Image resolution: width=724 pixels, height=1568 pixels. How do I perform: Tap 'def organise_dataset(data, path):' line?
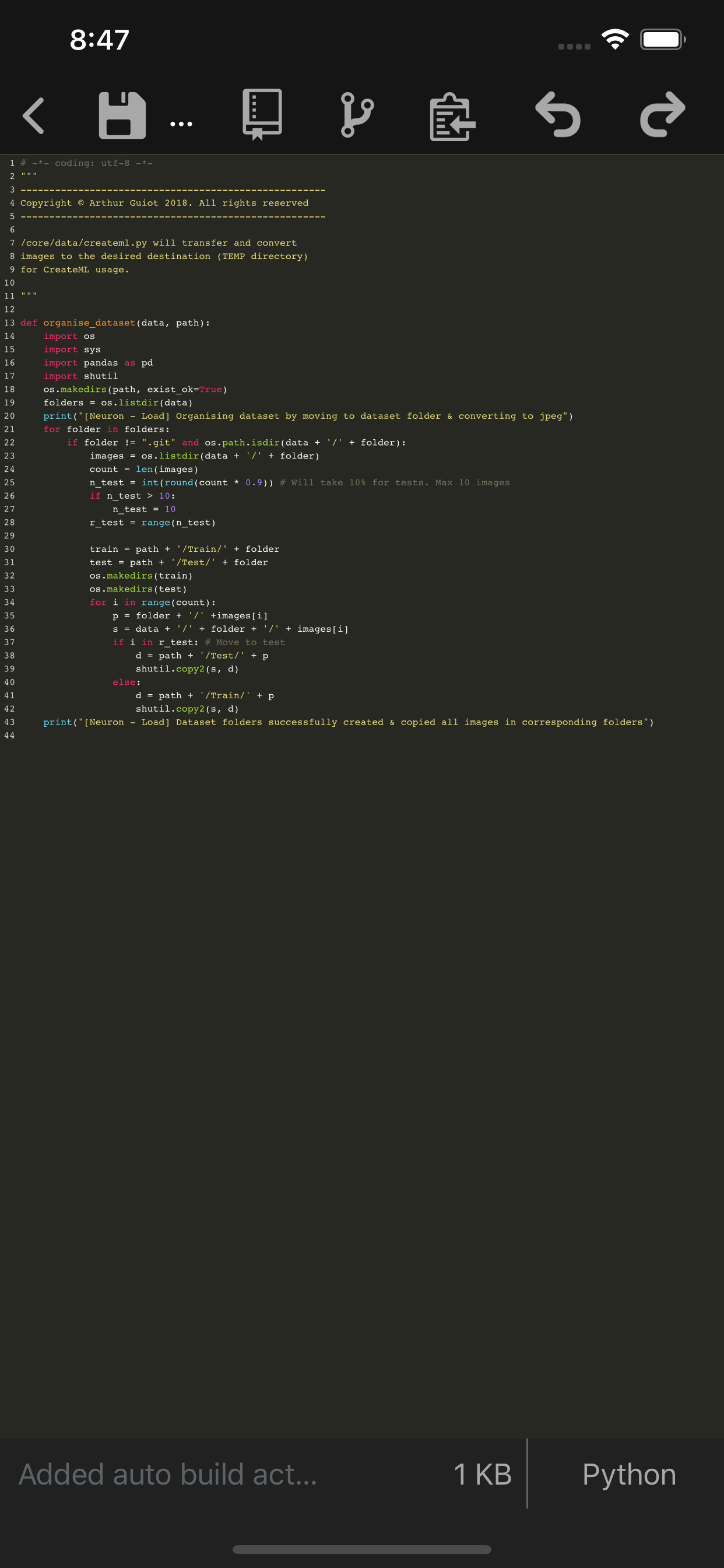(x=115, y=323)
